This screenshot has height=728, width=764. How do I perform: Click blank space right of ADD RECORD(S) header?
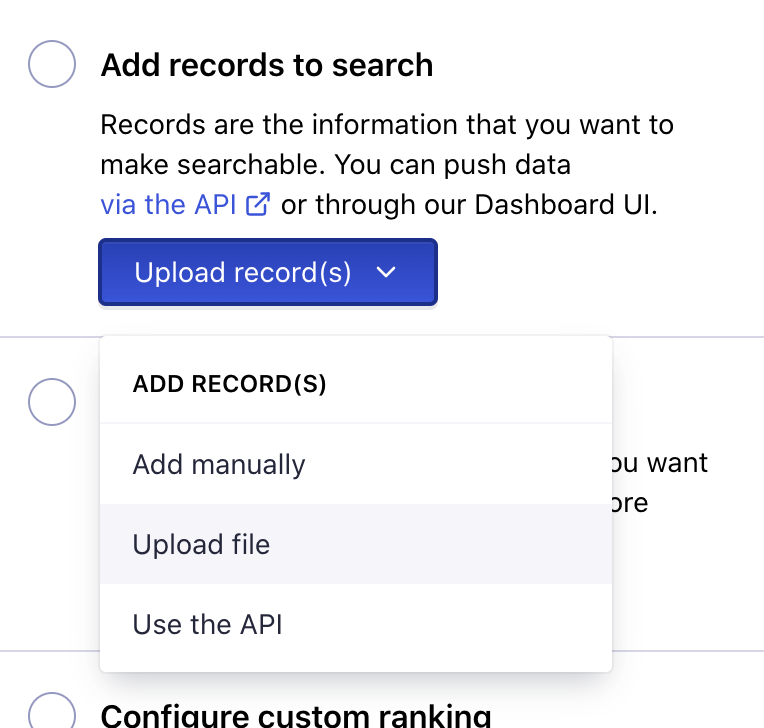tap(470, 384)
